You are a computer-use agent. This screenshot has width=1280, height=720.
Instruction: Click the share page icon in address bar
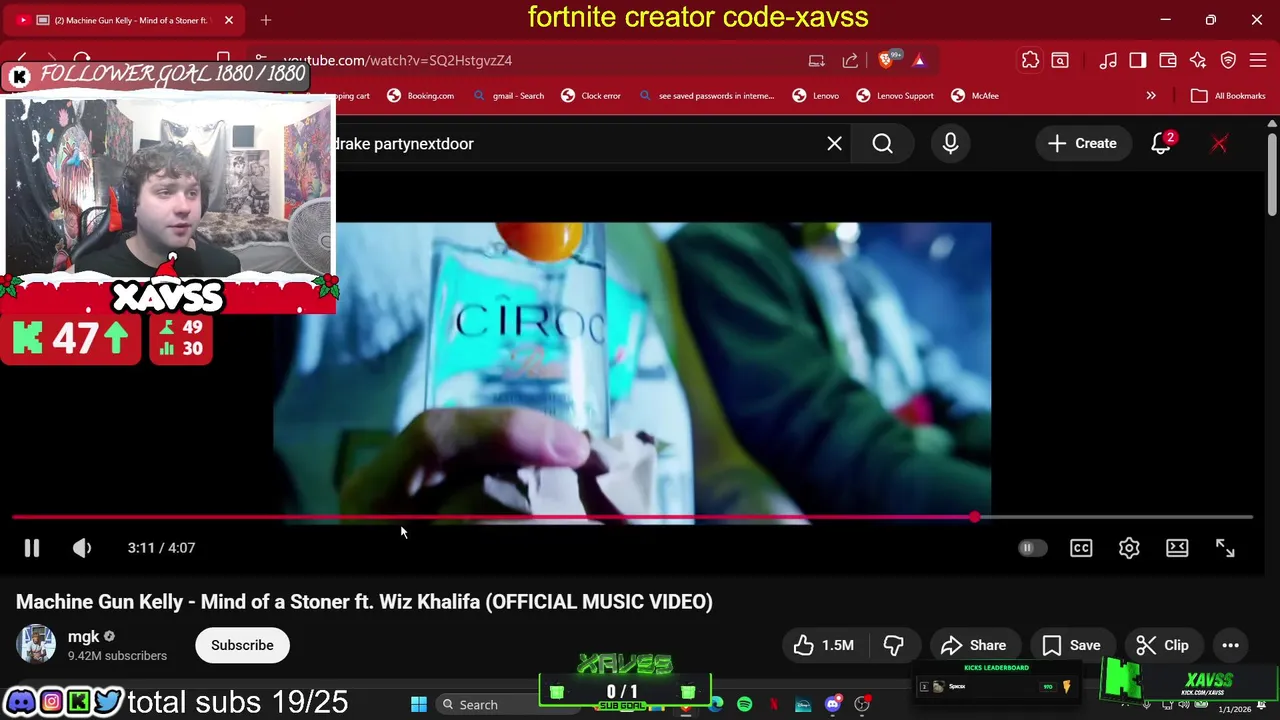tap(850, 60)
